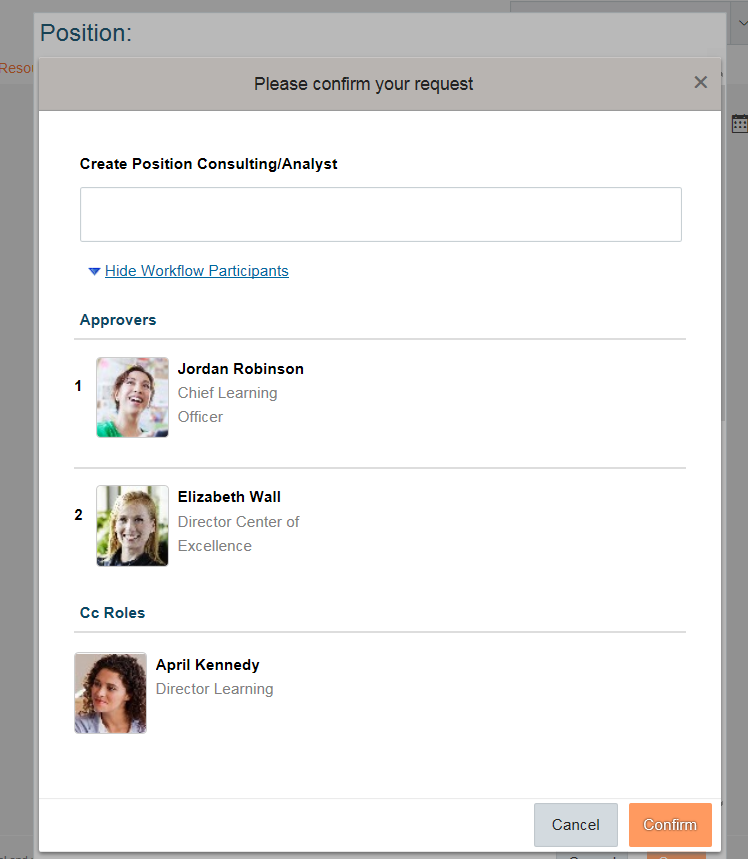Click the Position header label
Screen dimensions: 748x859
[x=86, y=33]
